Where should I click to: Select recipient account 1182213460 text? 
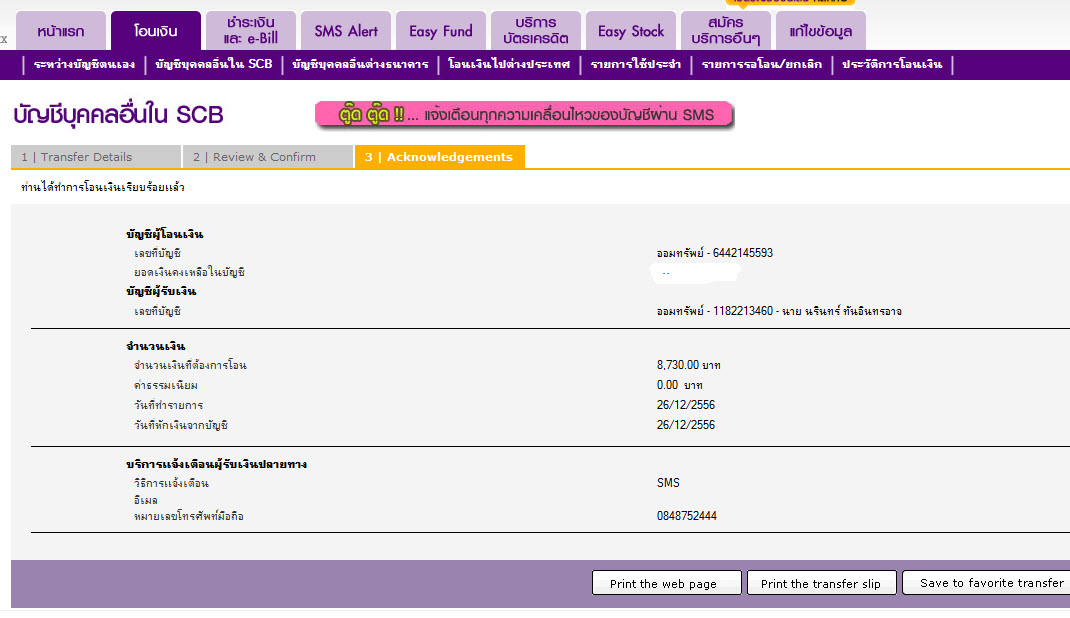779,311
